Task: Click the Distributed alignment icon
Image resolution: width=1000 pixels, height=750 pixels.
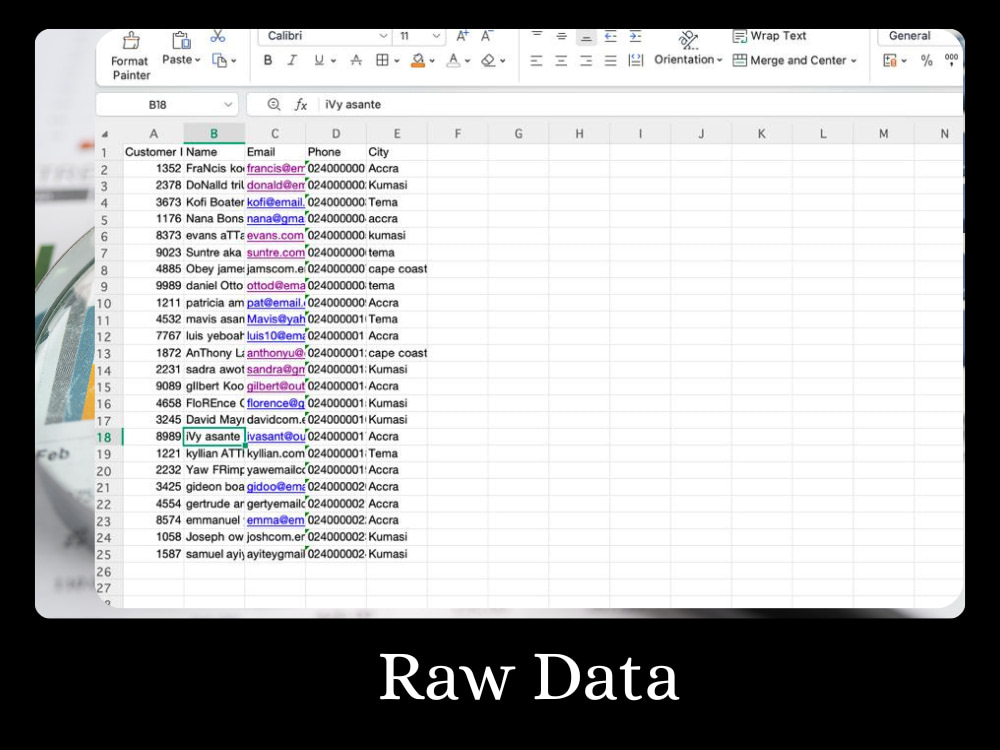Action: tap(635, 61)
